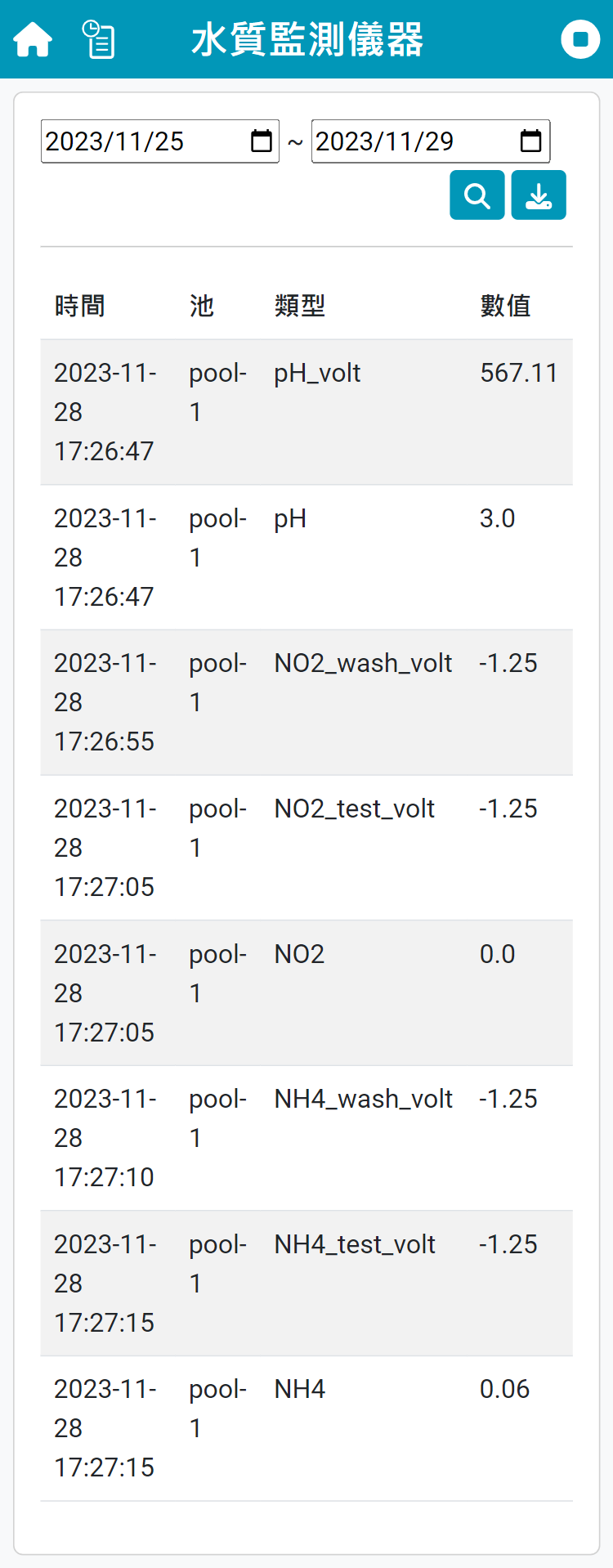Viewport: 613px width, 1568px height.
Task: Go to the home page icon
Action: pyautogui.click(x=33, y=39)
